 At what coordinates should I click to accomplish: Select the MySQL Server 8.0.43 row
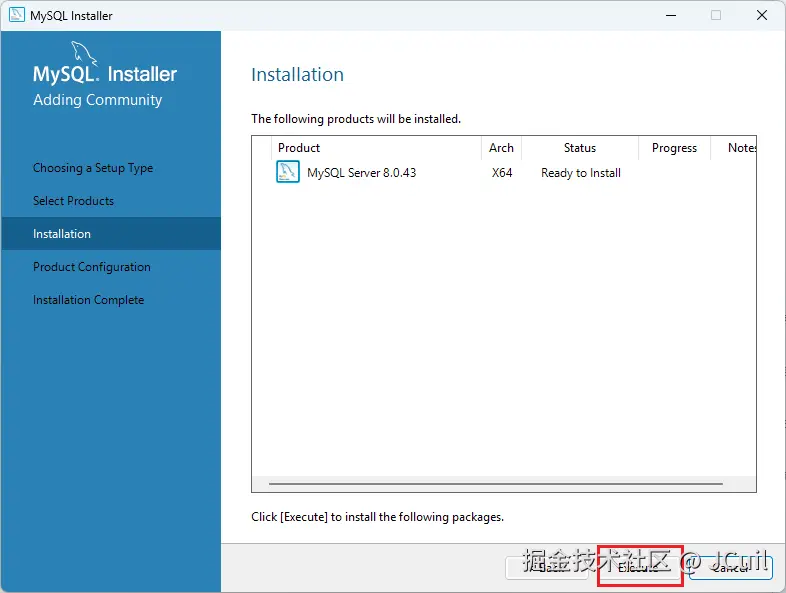pos(504,172)
